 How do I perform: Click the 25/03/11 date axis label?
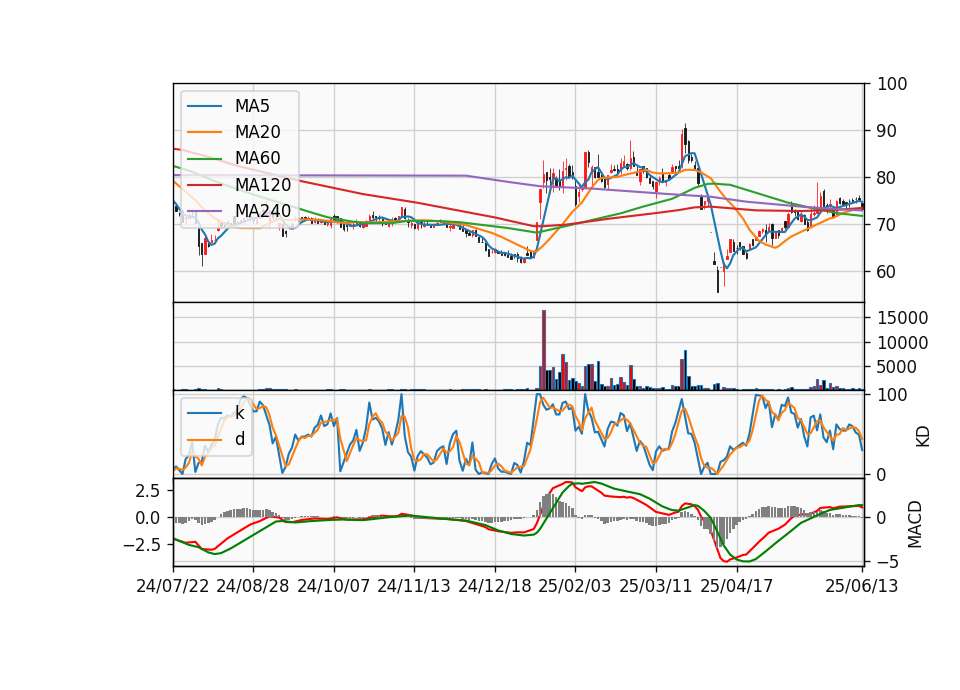[x=656, y=587]
